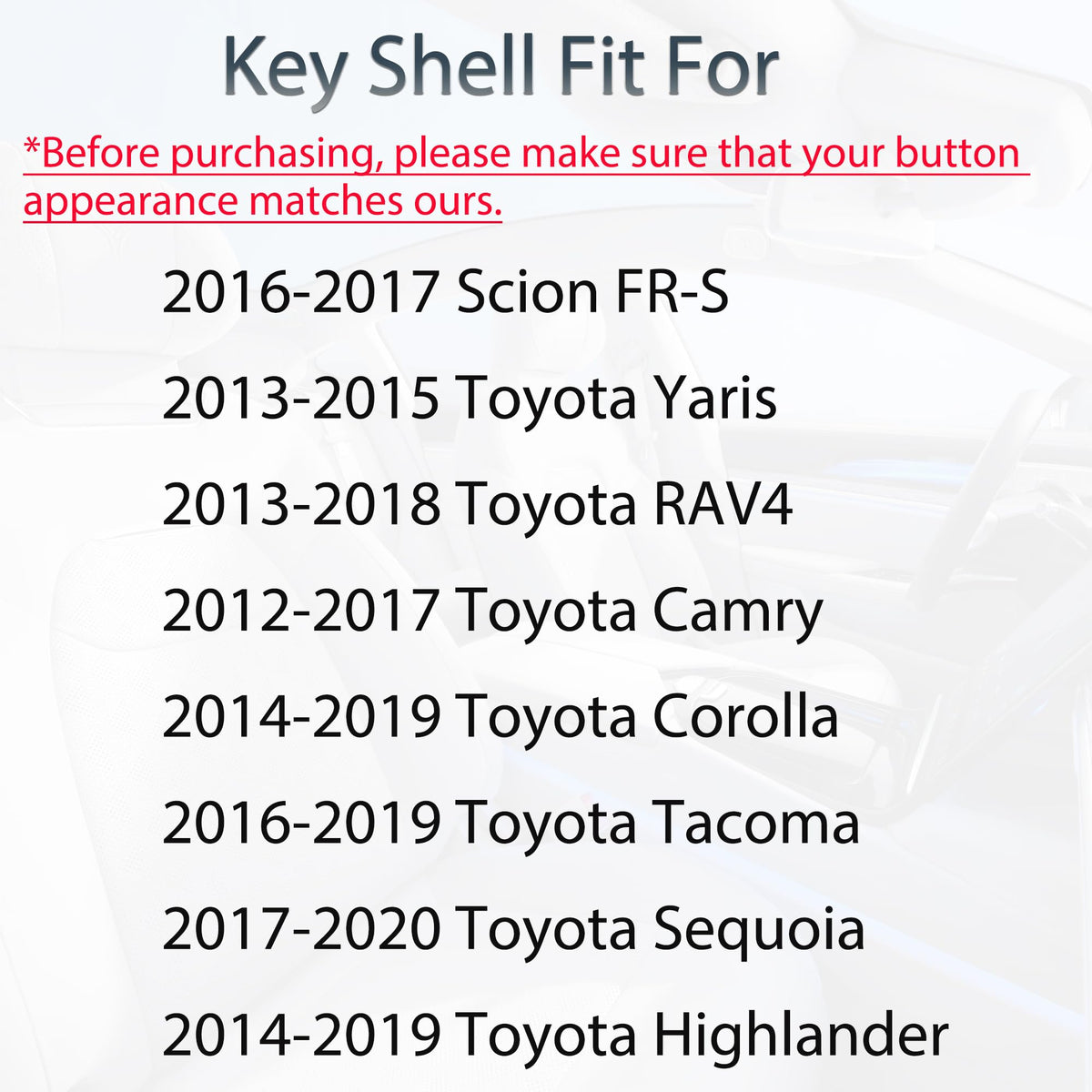Click the word "Camry"
This screenshot has width=1092, height=1092.
coord(737,612)
